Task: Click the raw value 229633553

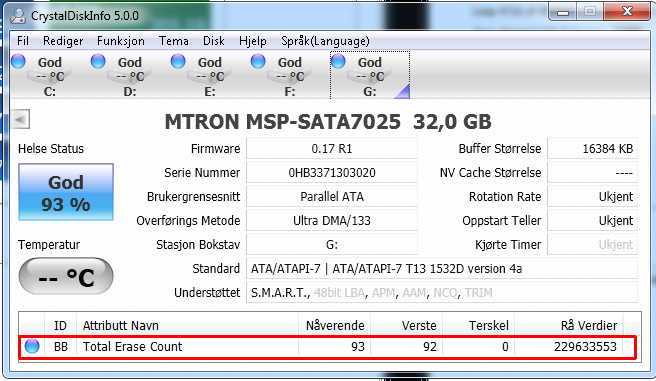Action: [x=585, y=346]
